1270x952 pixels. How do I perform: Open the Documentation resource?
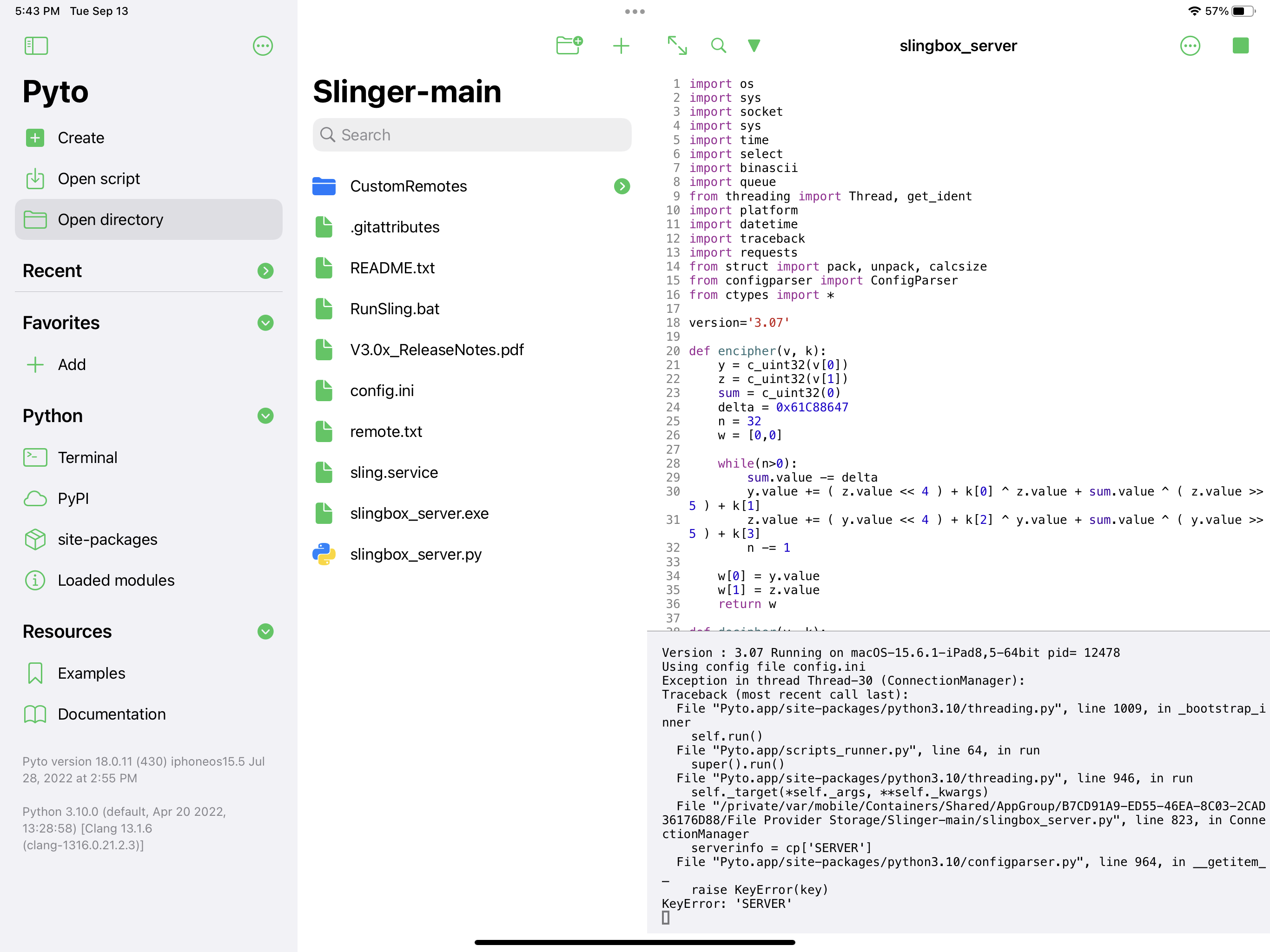click(112, 714)
